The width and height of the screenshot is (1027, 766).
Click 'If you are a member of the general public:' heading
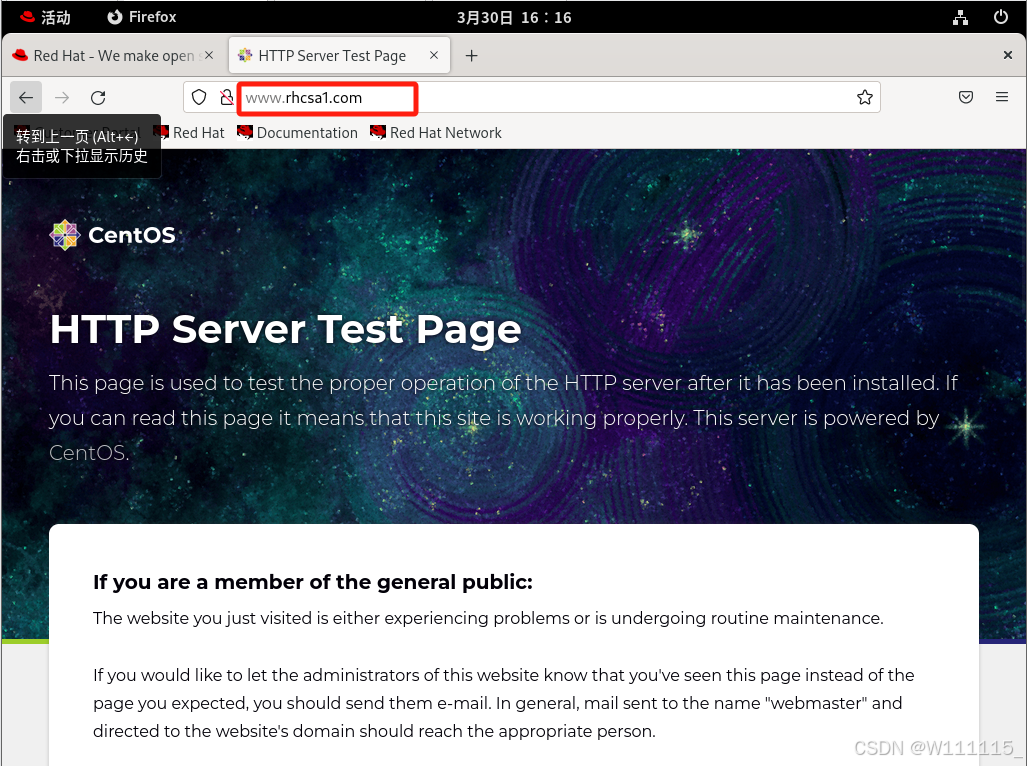pyautogui.click(x=313, y=582)
